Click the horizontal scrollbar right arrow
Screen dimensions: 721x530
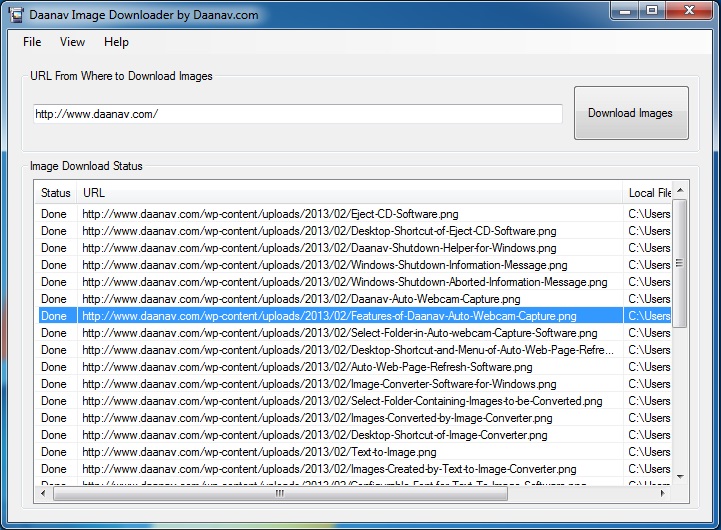pos(662,493)
